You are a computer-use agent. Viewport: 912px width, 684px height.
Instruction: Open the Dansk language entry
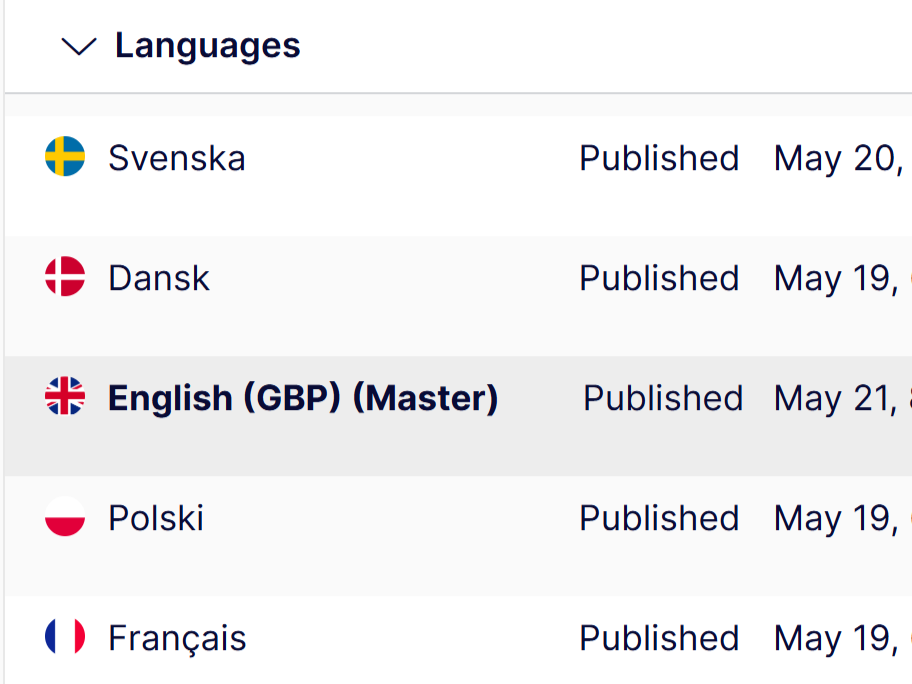[x=159, y=278]
